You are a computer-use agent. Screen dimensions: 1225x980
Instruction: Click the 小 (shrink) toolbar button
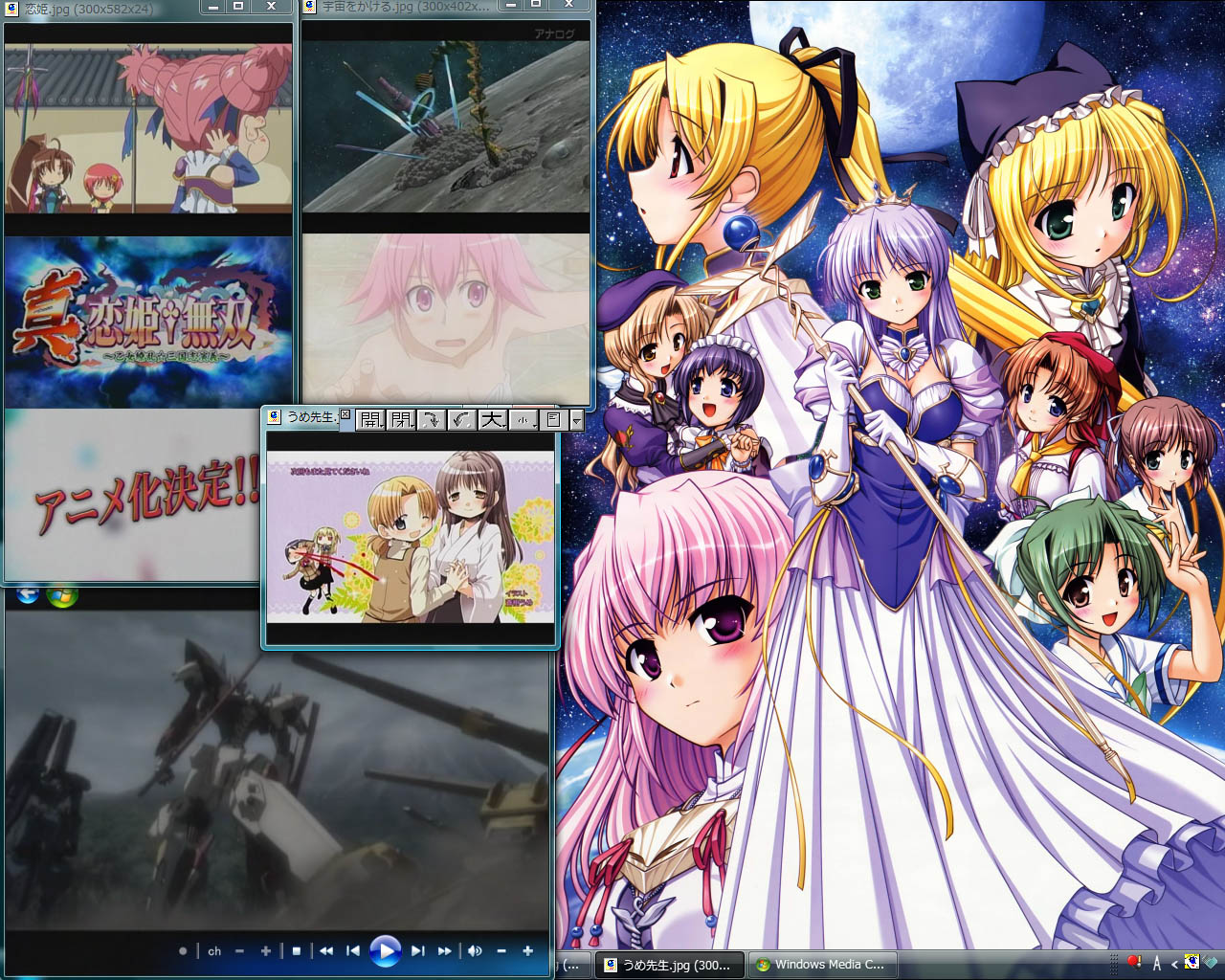pyautogui.click(x=523, y=419)
